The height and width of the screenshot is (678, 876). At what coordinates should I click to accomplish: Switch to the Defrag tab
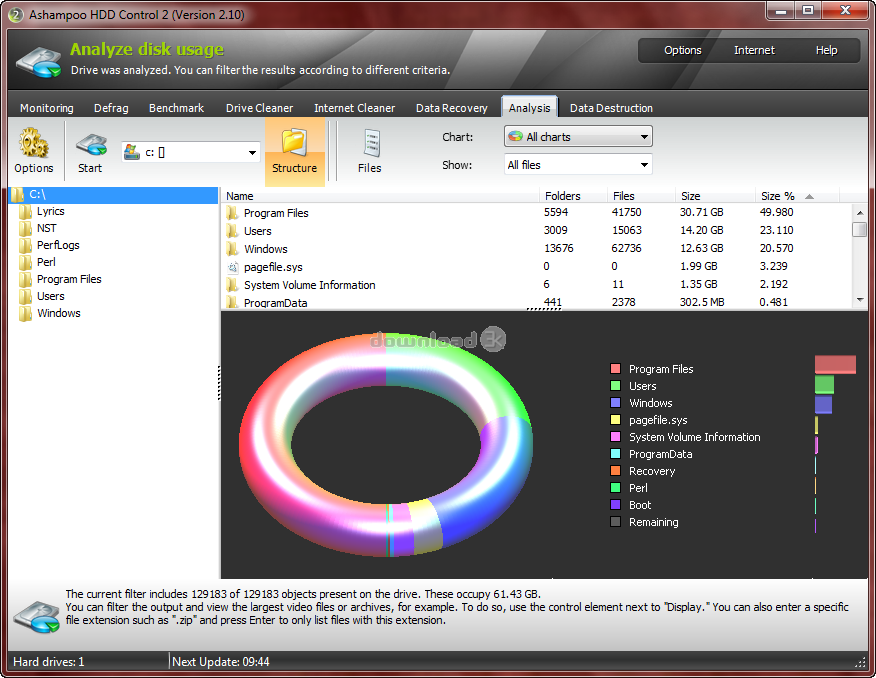(111, 108)
